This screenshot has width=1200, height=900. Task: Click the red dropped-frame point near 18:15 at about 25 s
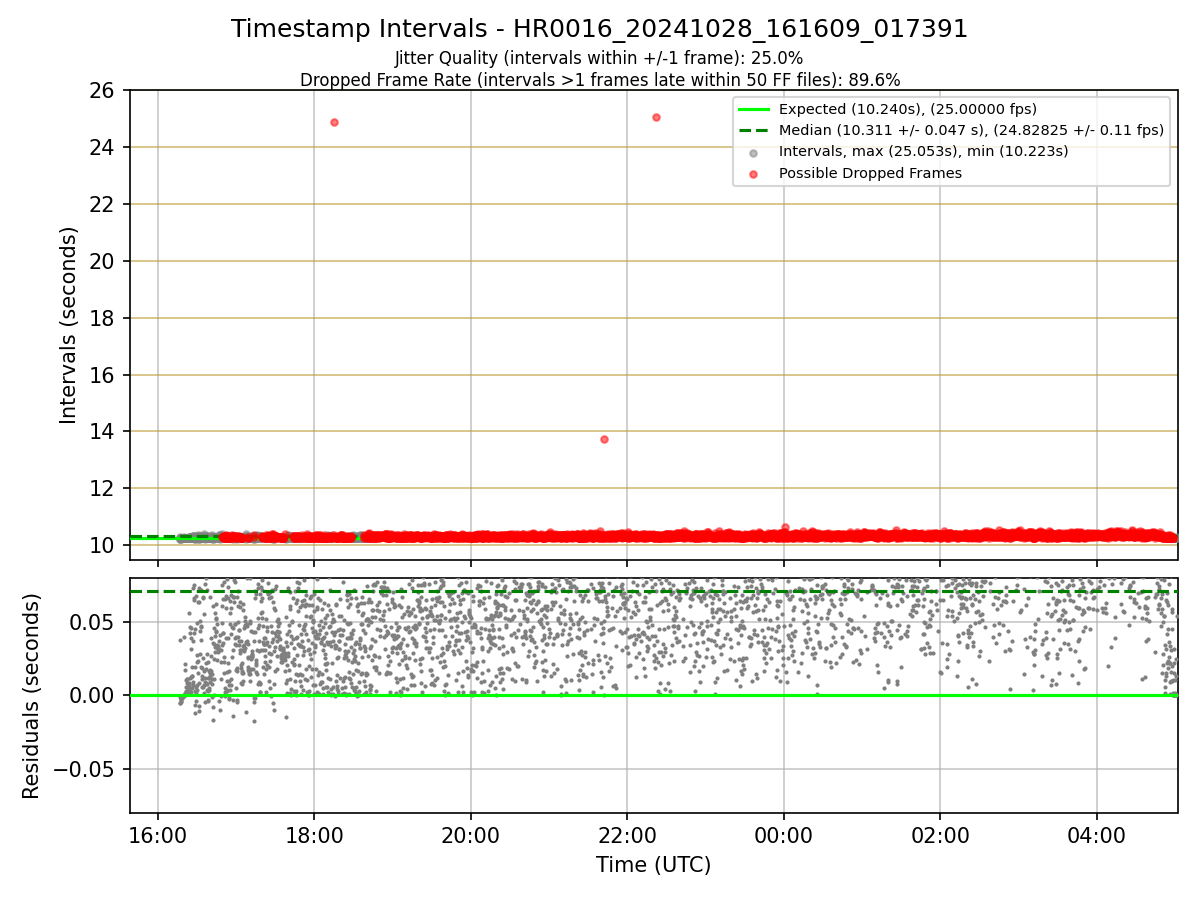pos(334,122)
